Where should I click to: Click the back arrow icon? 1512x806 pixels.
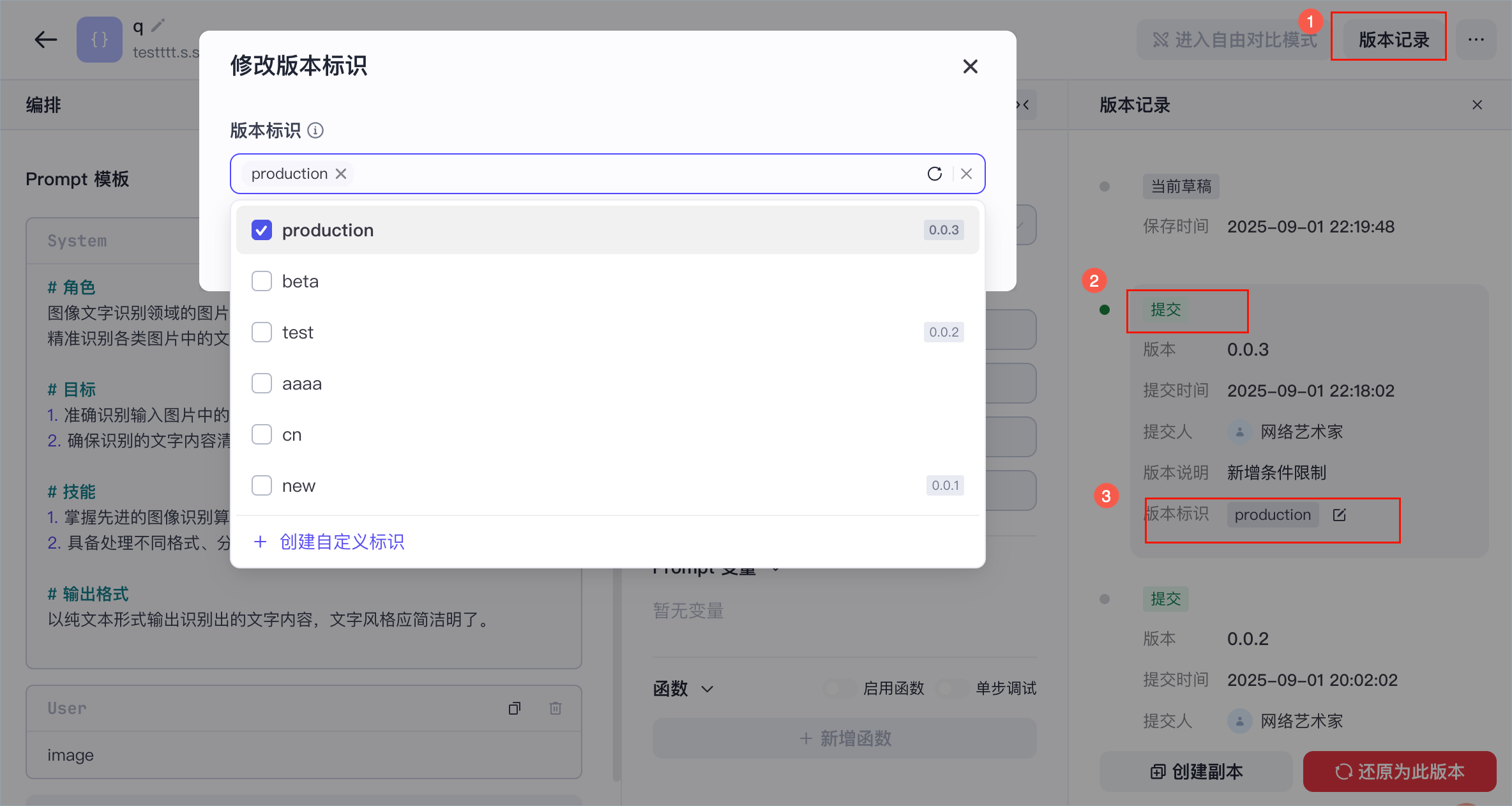tap(45, 40)
